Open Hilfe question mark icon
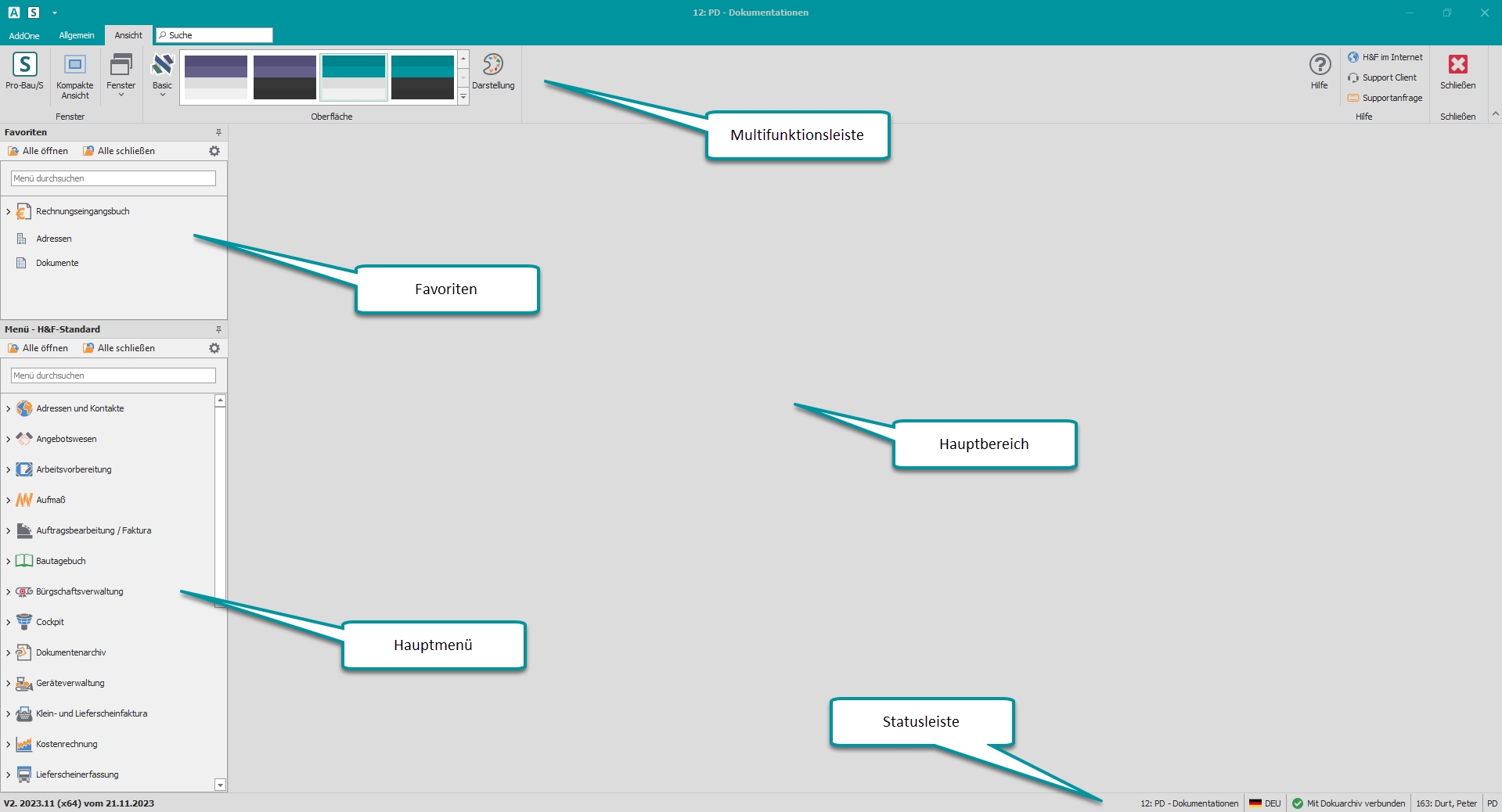This screenshot has width=1502, height=812. tap(1320, 66)
